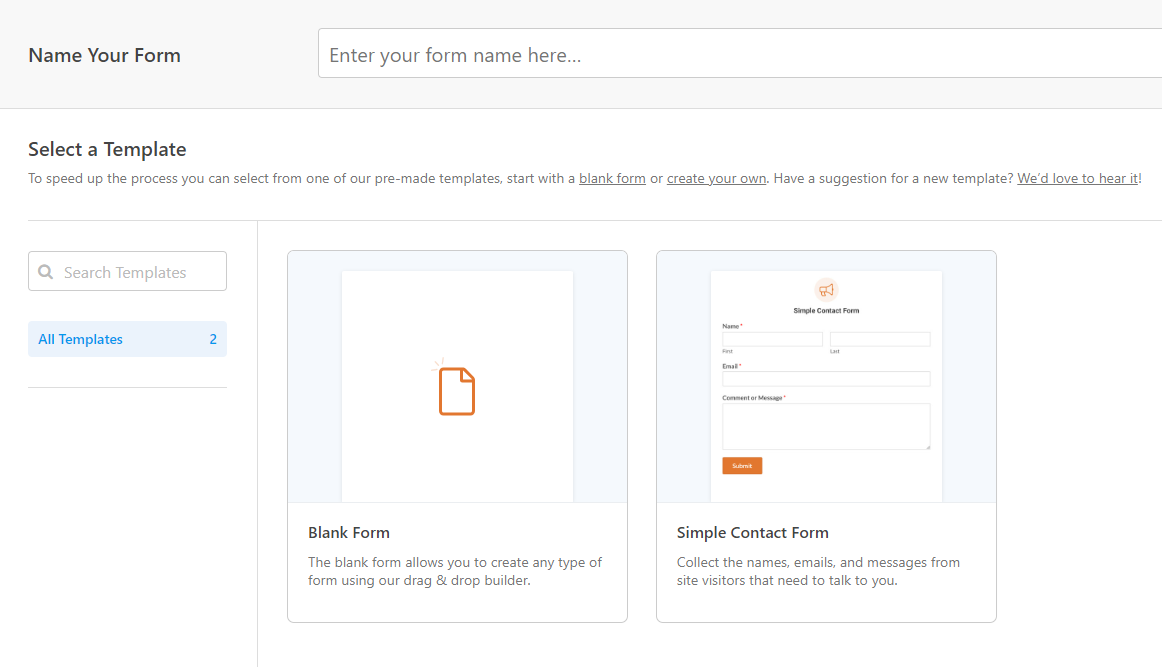The height and width of the screenshot is (667, 1162).
Task: Click the megaphone icon in the contact form preview
Action: point(826,290)
